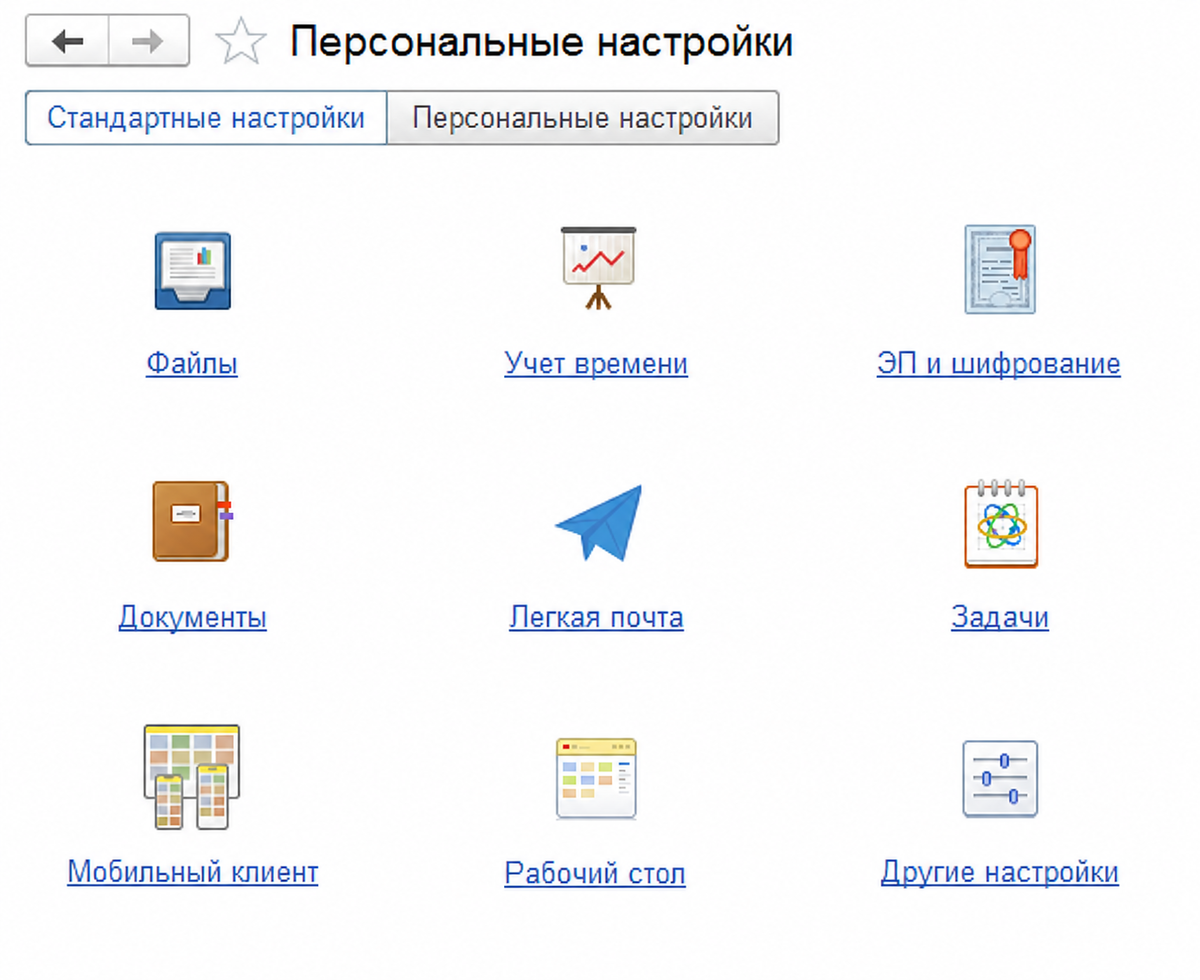Follow the Учет времени link
The width and height of the screenshot is (1200, 980).
click(x=596, y=362)
